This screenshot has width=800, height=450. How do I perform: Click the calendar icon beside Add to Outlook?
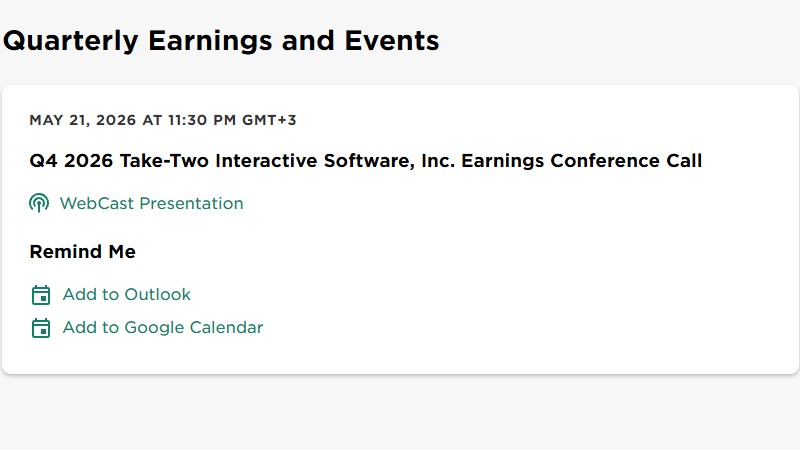tap(41, 295)
